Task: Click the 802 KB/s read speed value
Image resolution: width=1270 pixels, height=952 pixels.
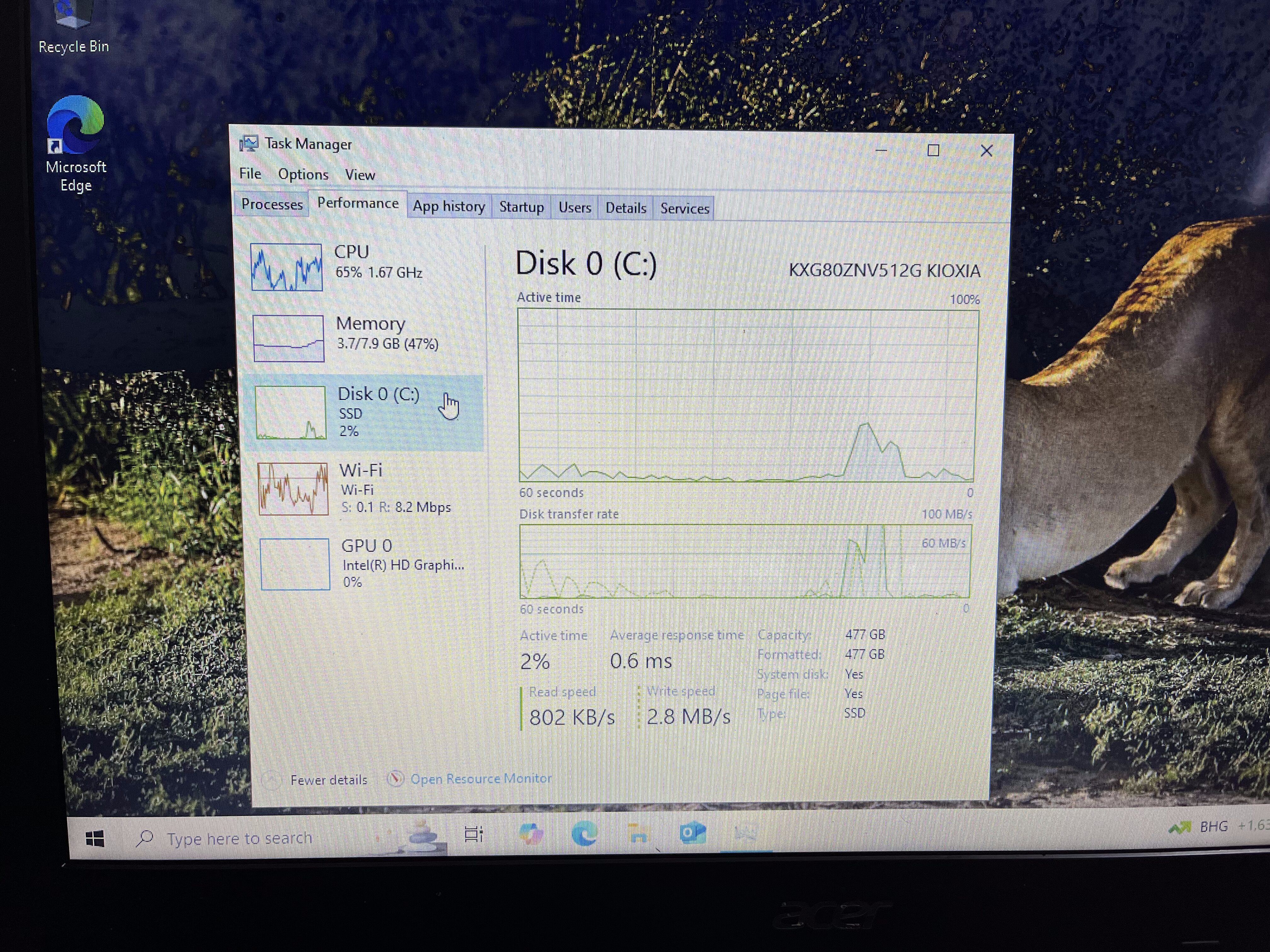Action: point(572,717)
